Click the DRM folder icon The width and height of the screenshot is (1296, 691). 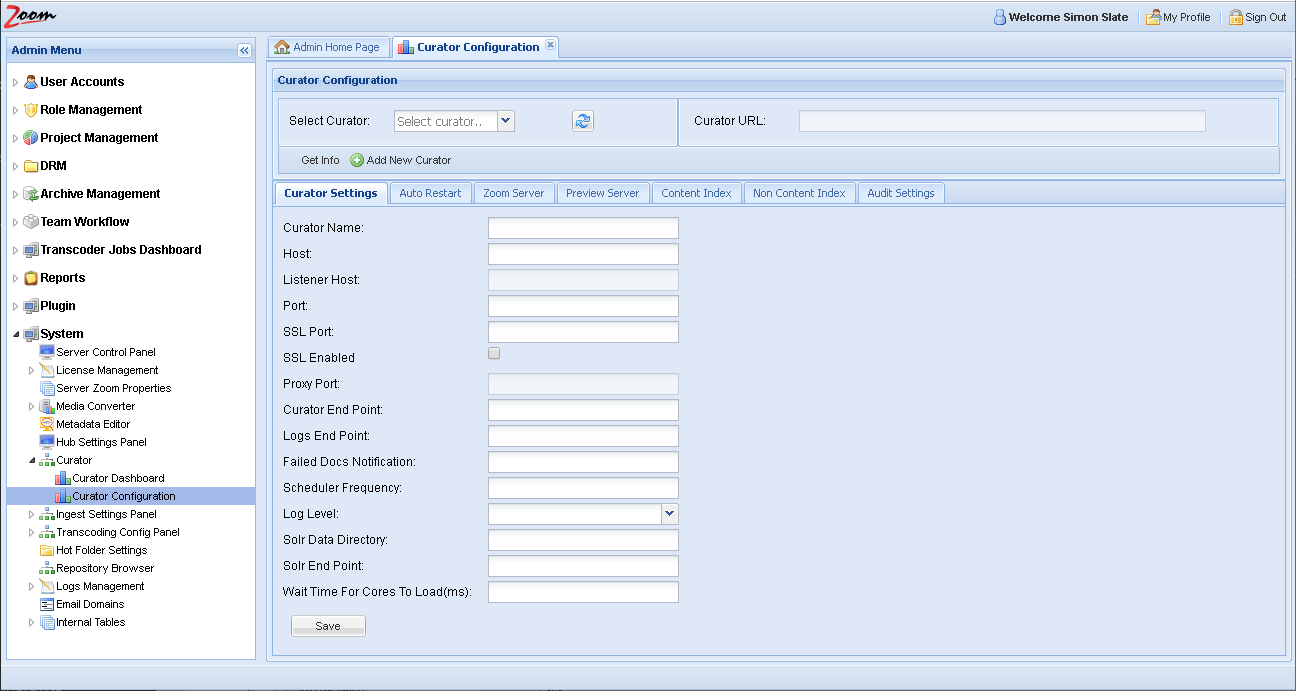pos(31,166)
